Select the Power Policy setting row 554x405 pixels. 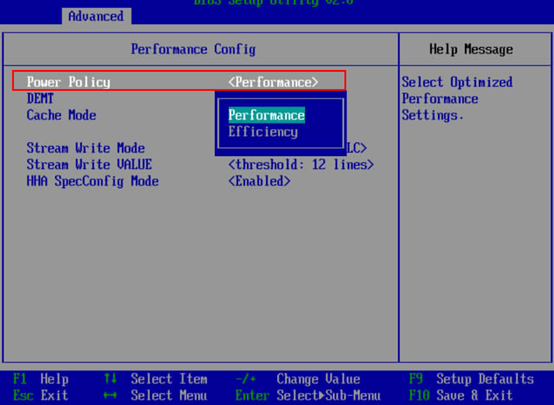[x=179, y=81]
